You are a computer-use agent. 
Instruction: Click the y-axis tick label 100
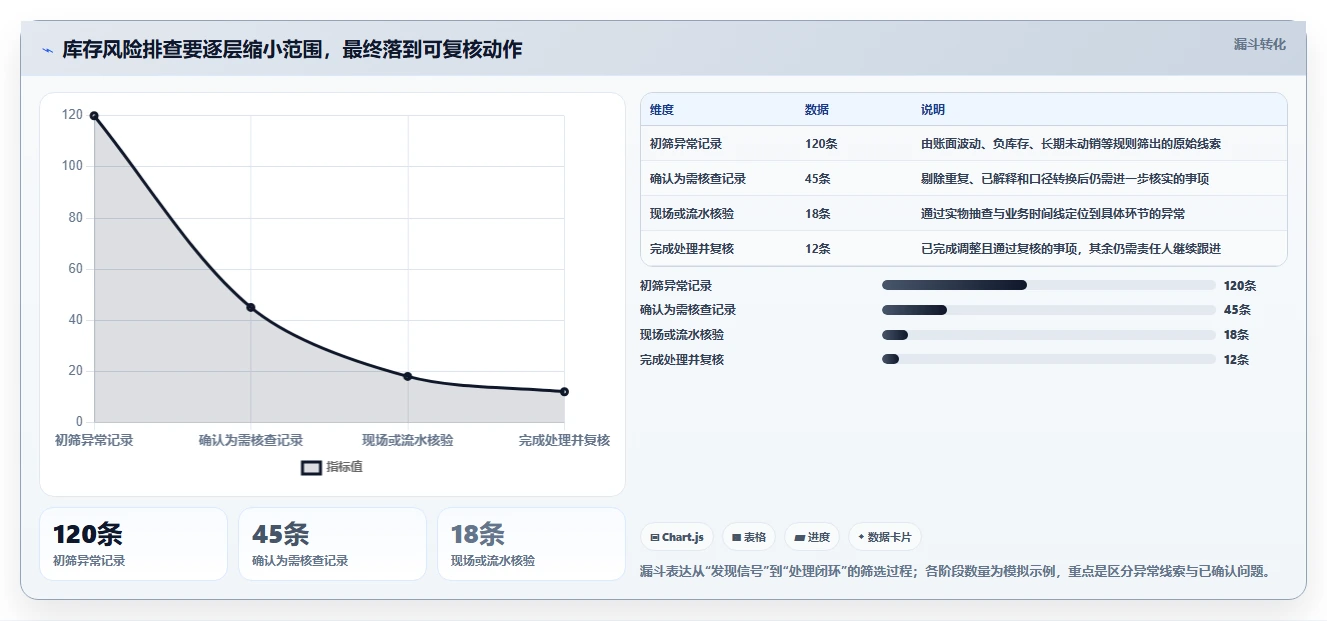point(72,166)
